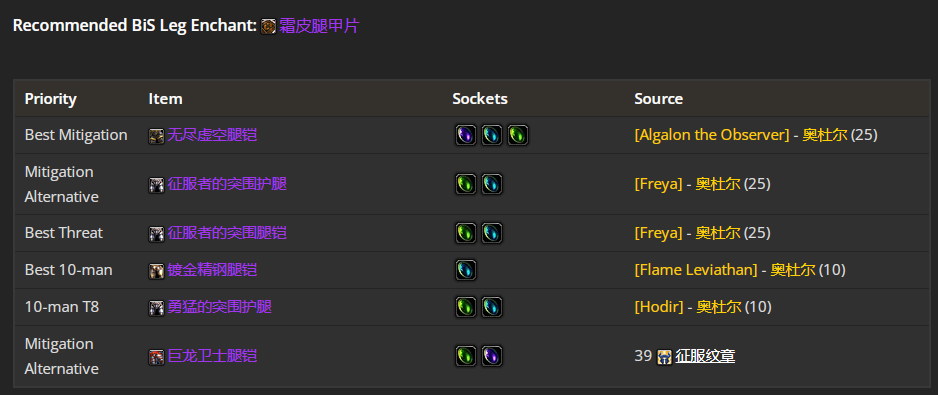Screen dimensions: 938x395
Task: Click the single blue socket in Best 10-man row
Action: point(465,270)
